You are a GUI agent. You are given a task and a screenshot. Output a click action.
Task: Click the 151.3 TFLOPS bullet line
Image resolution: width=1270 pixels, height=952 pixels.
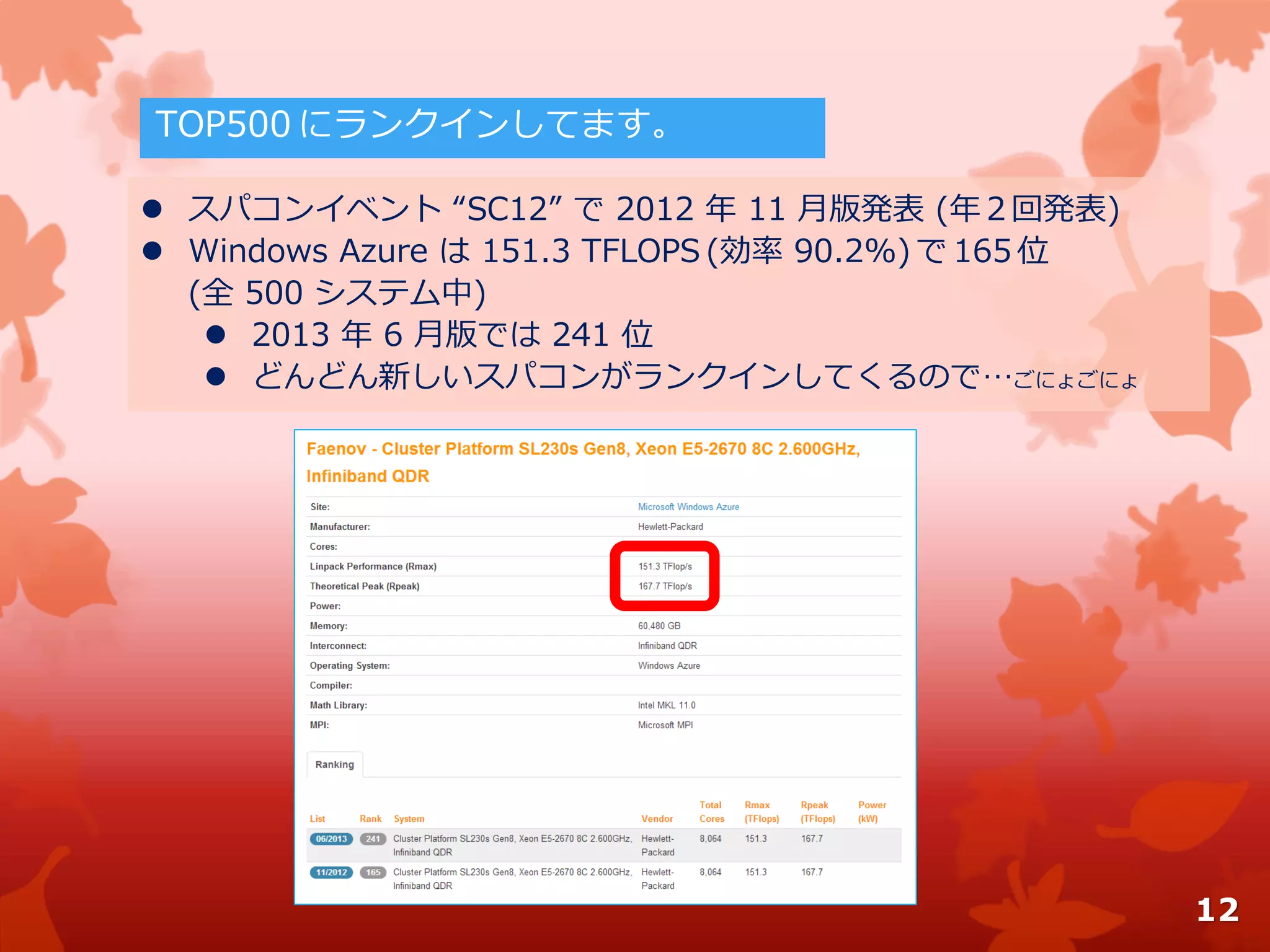pos(618,252)
